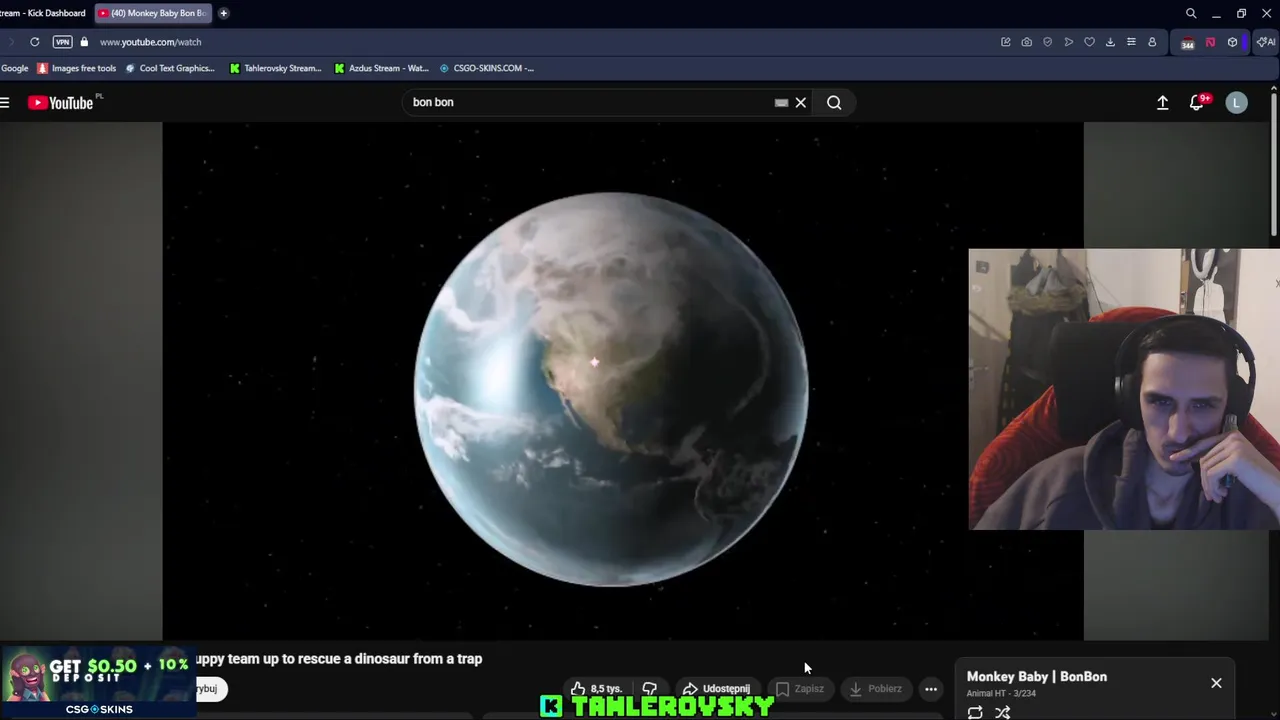This screenshot has width=1280, height=720.
Task: Open the send/flow arrow icon in address bar
Action: click(1068, 42)
